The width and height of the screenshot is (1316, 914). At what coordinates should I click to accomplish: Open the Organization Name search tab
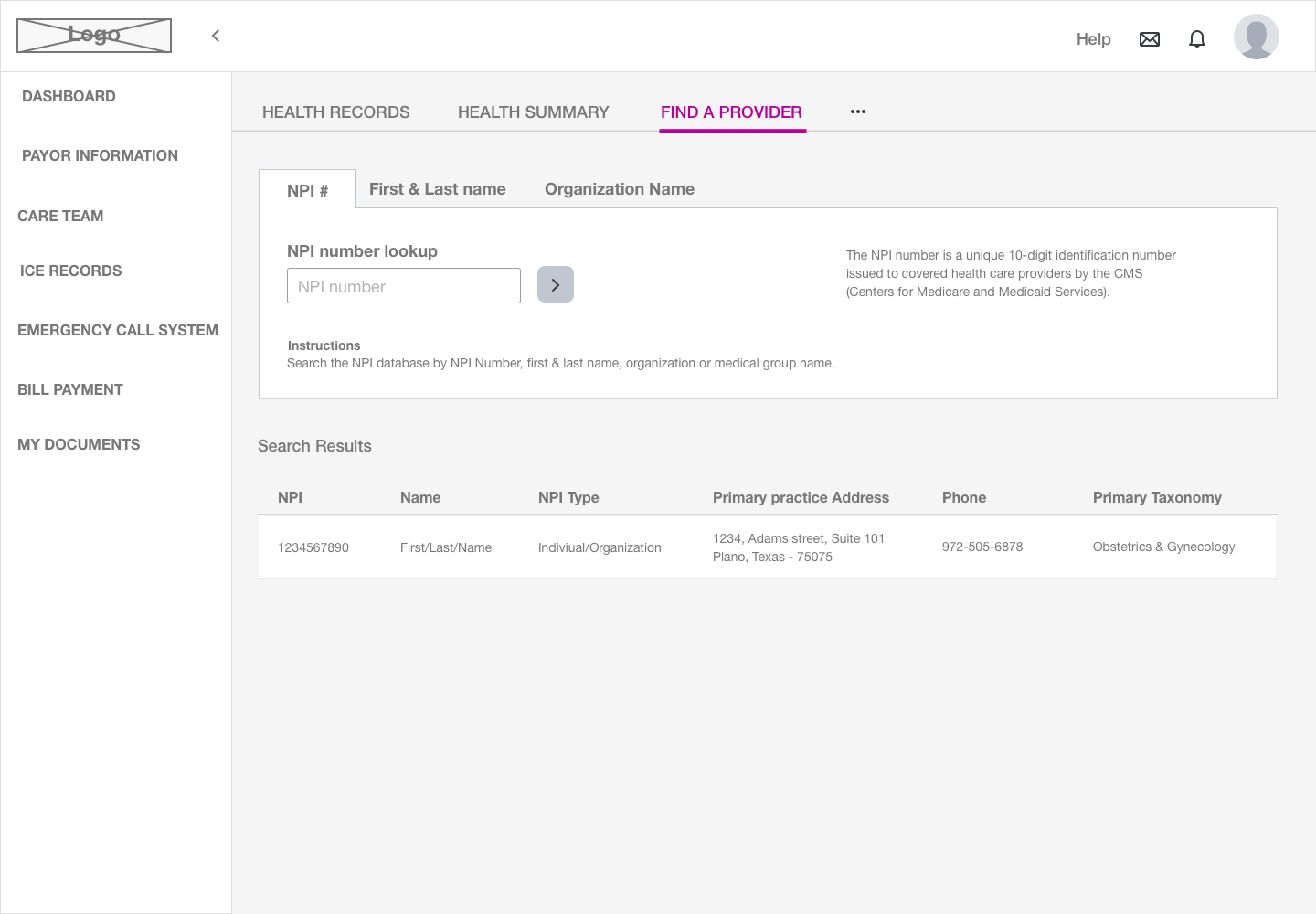point(619,188)
